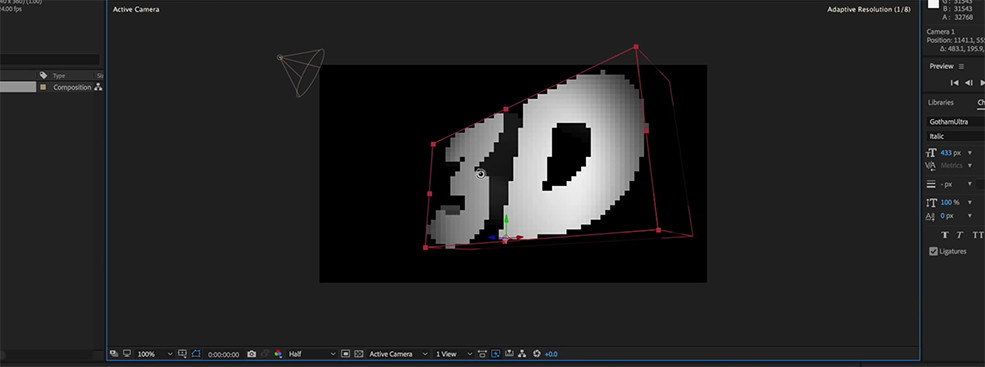Click the +0.0 exposure value
Image resolution: width=985 pixels, height=367 pixels.
(551, 354)
